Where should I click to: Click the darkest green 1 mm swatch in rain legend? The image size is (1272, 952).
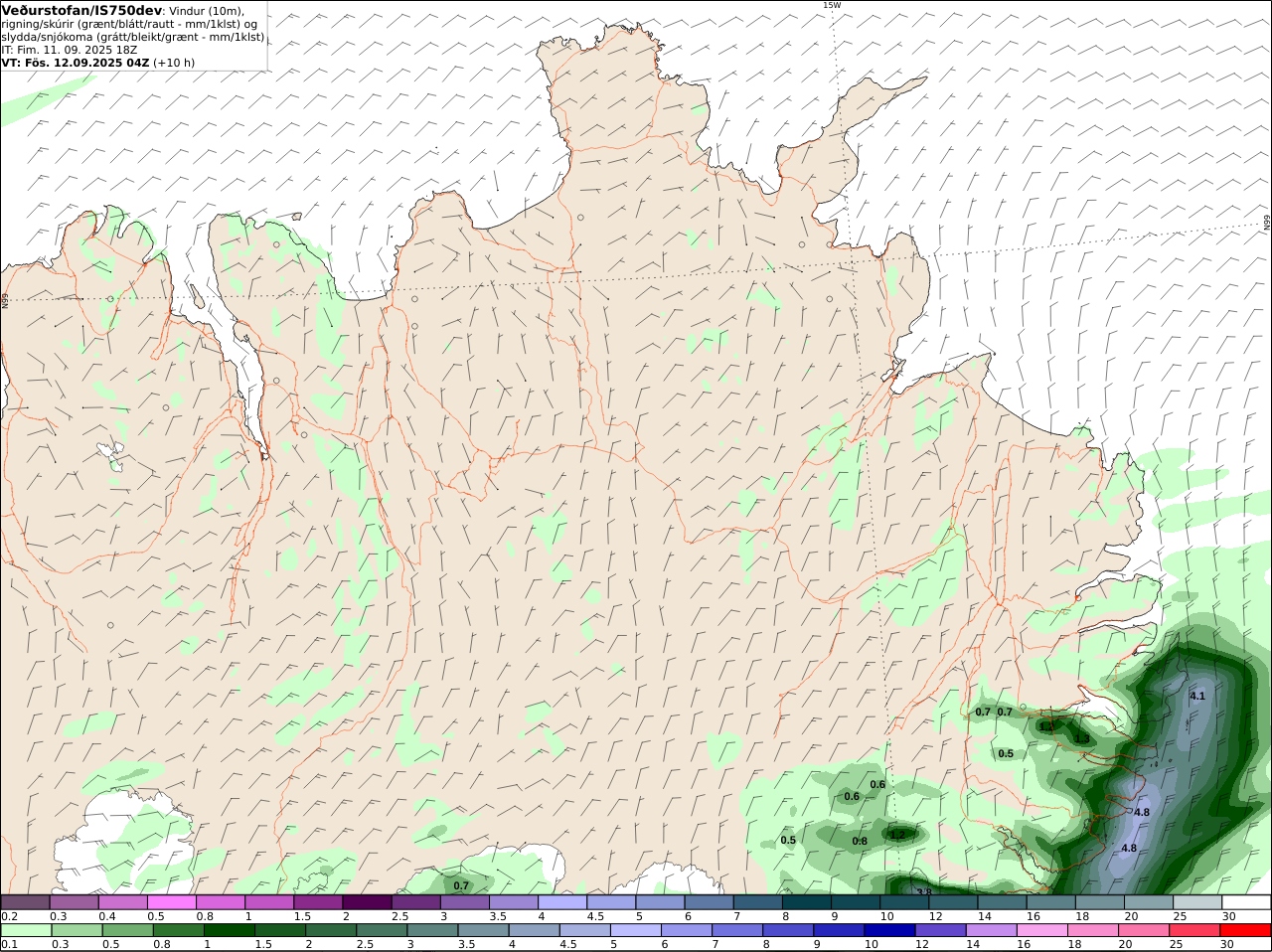click(x=229, y=930)
